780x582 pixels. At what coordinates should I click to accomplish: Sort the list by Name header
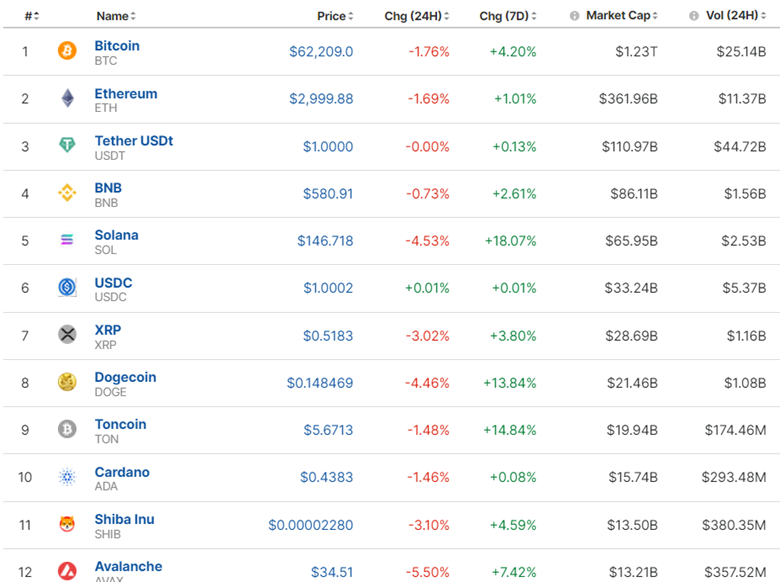click(115, 16)
